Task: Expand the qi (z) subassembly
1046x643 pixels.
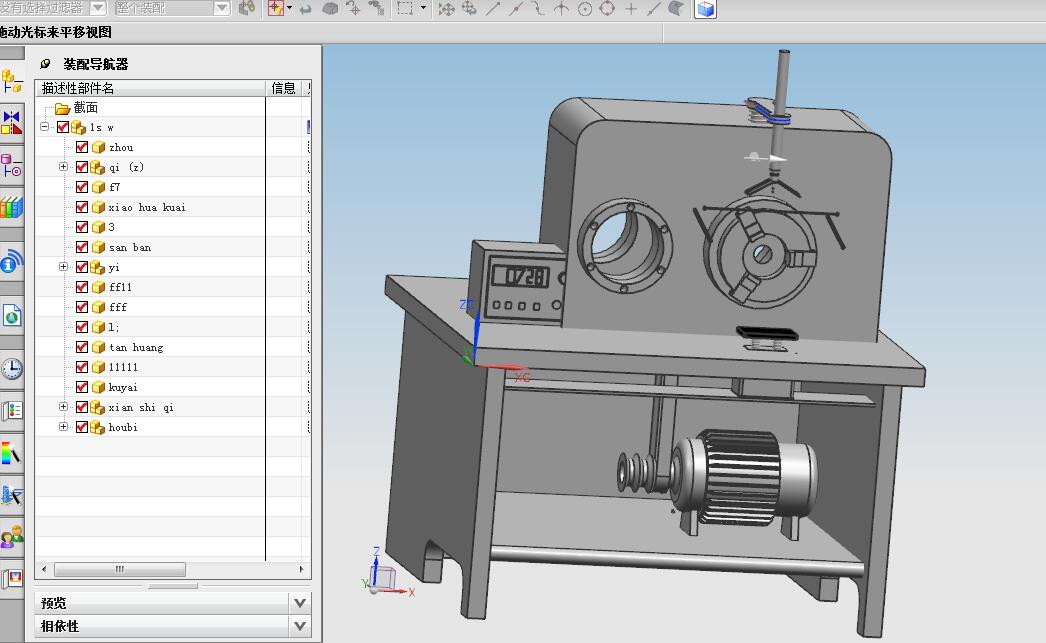Action: click(x=64, y=167)
